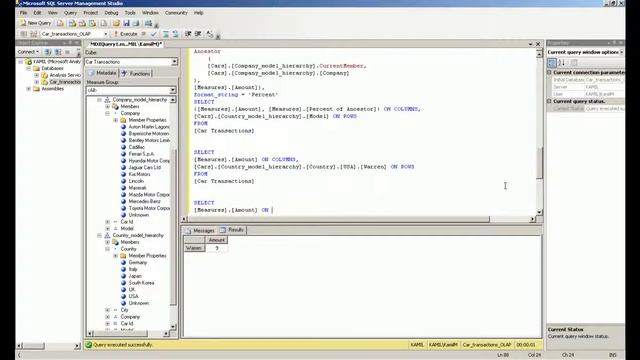The width and height of the screenshot is (640, 360).
Task: Click the Analysis Services MDX Query icon
Action: (x=72, y=23)
